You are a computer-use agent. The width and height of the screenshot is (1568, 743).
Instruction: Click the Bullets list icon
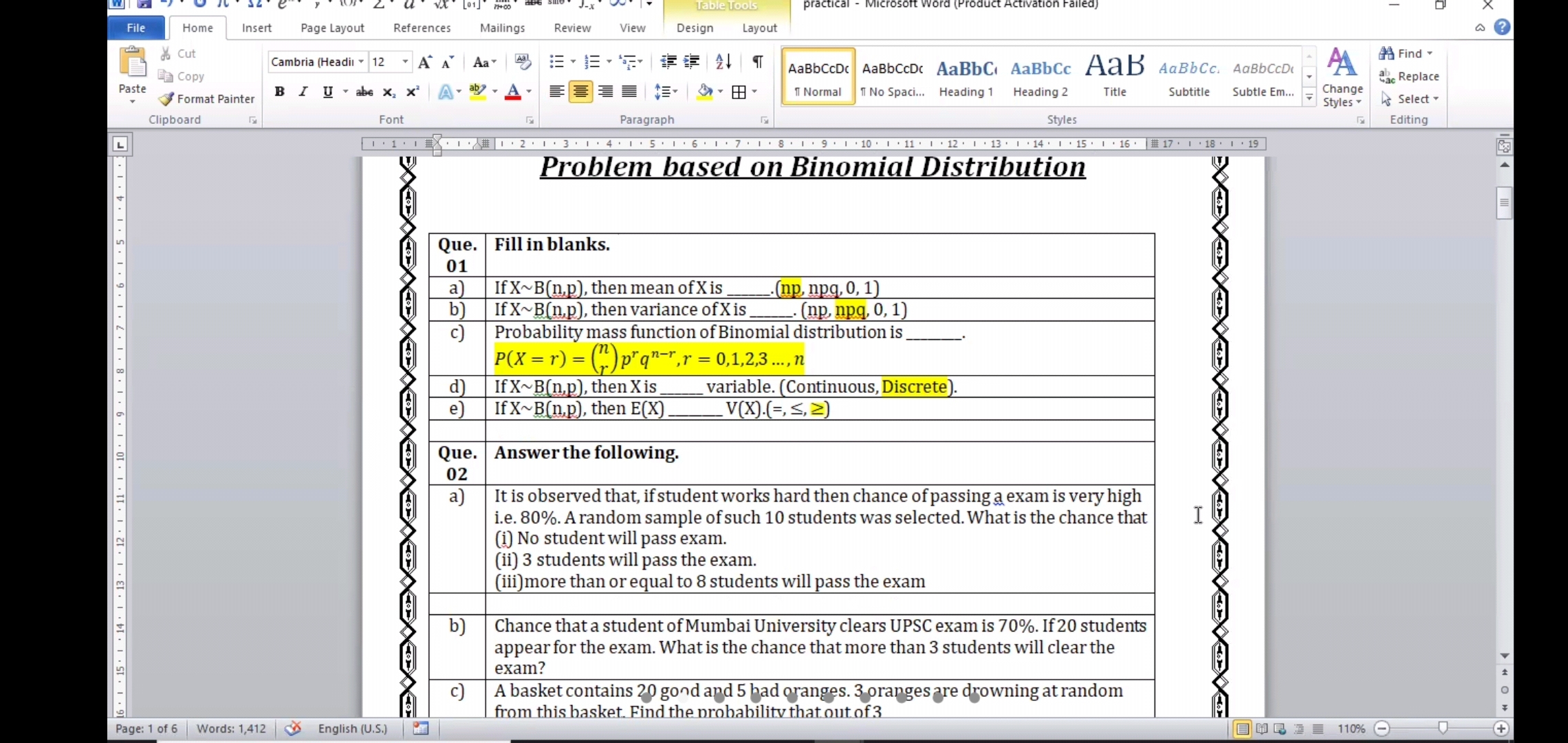556,62
